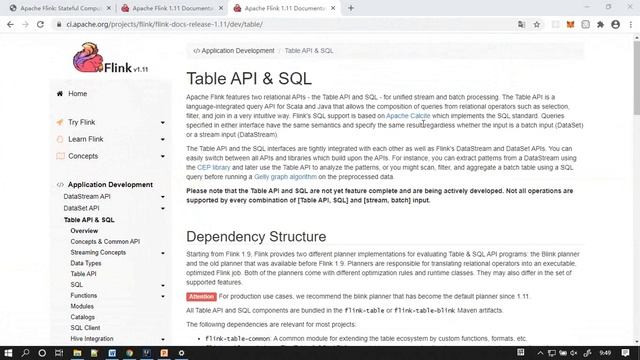Click the Learn Flink icon

(60, 139)
